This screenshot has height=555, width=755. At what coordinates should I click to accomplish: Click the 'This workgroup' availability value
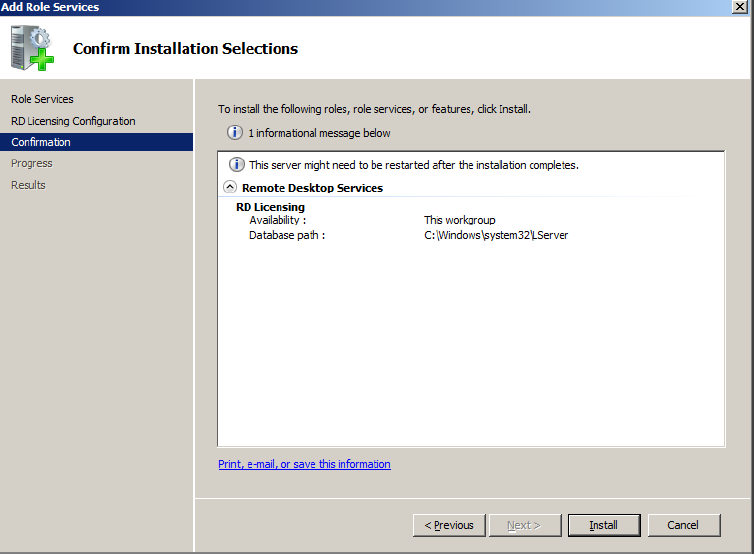tap(459, 220)
